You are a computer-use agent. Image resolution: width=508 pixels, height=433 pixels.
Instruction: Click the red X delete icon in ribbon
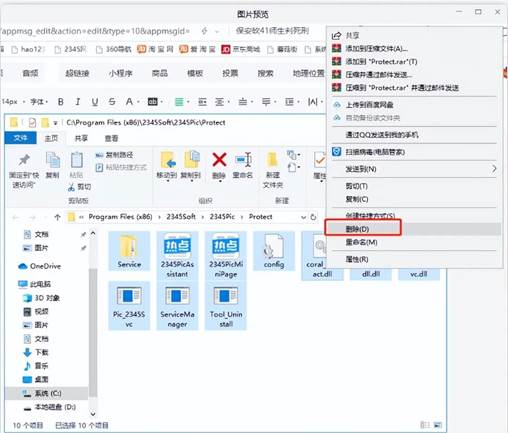[x=219, y=160]
